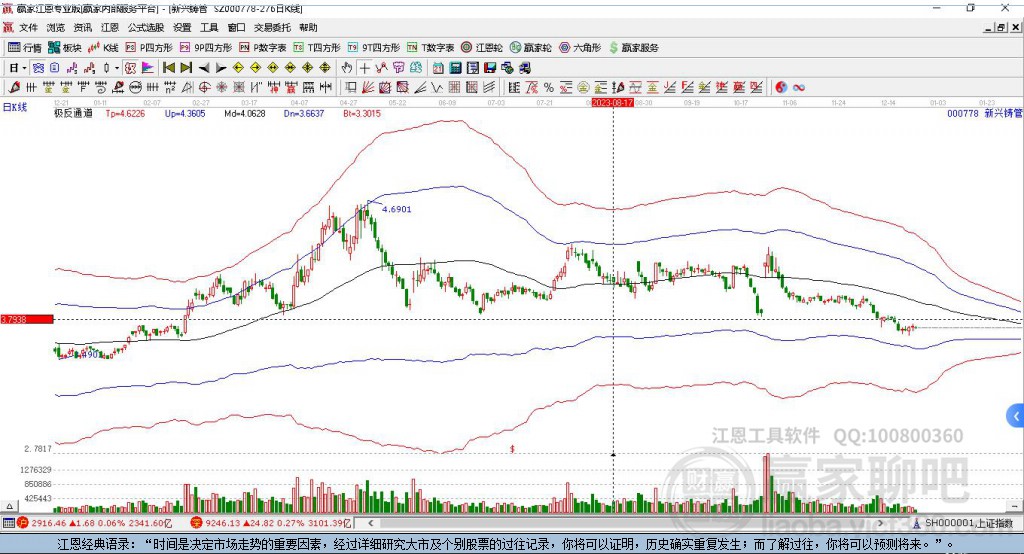Viewport: 1024px width, 554px height.
Task: Select the red pen drawing tool
Action: pyautogui.click(x=14, y=87)
